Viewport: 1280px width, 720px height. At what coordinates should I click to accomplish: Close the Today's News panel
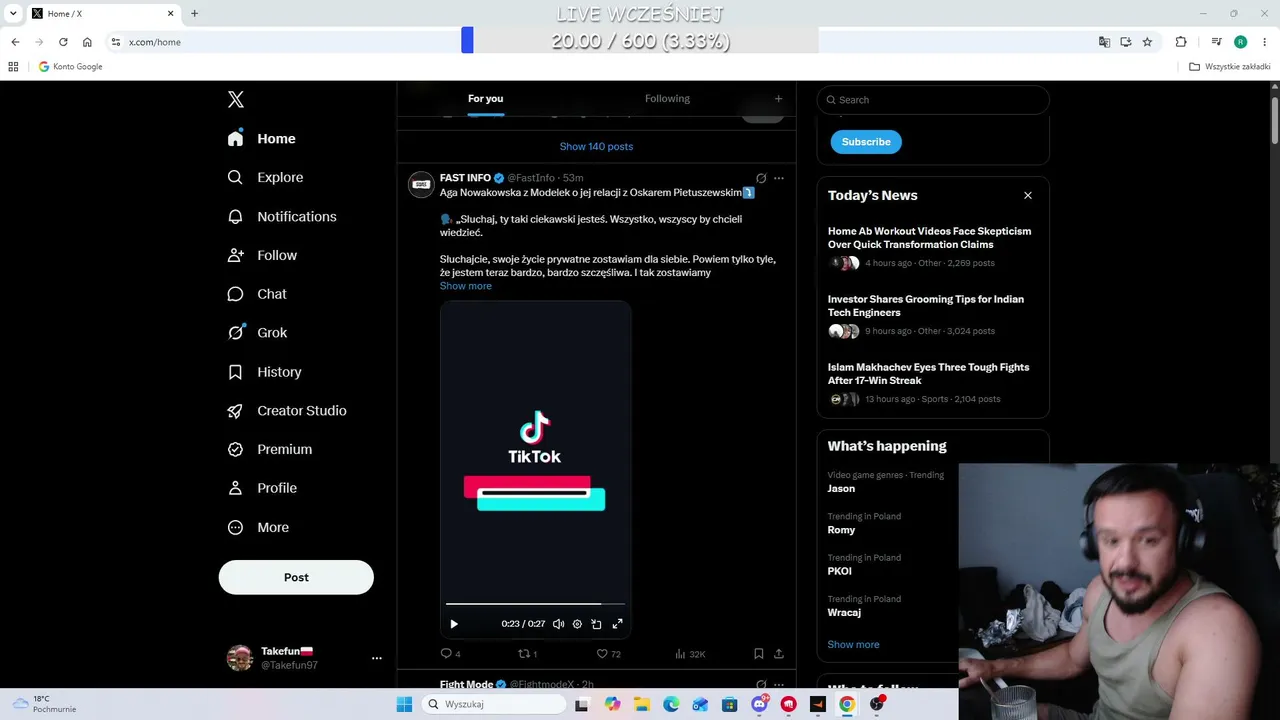(x=1027, y=195)
